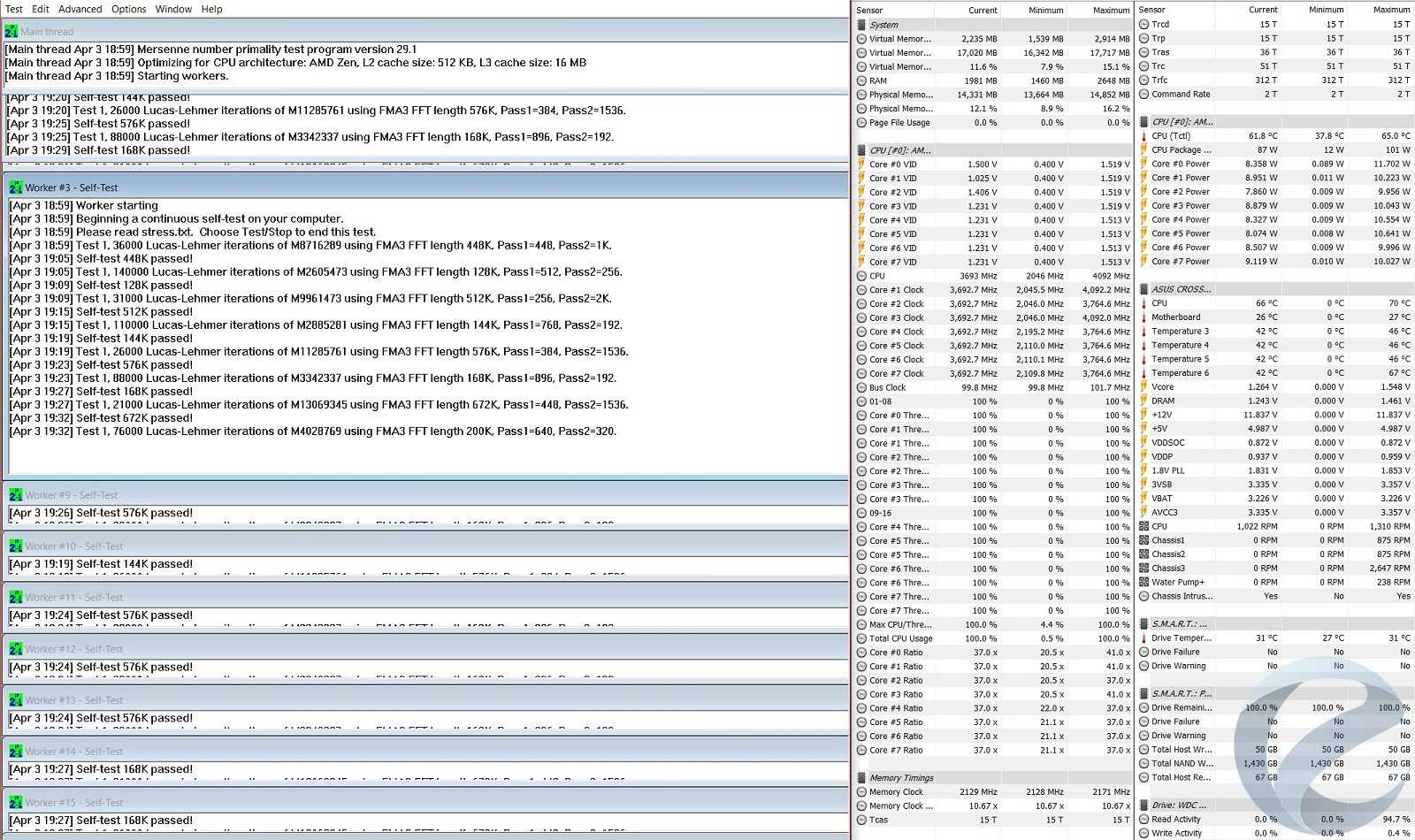Click the Prime95 icon on Main thread window
The image size is (1415, 840).
click(x=11, y=31)
